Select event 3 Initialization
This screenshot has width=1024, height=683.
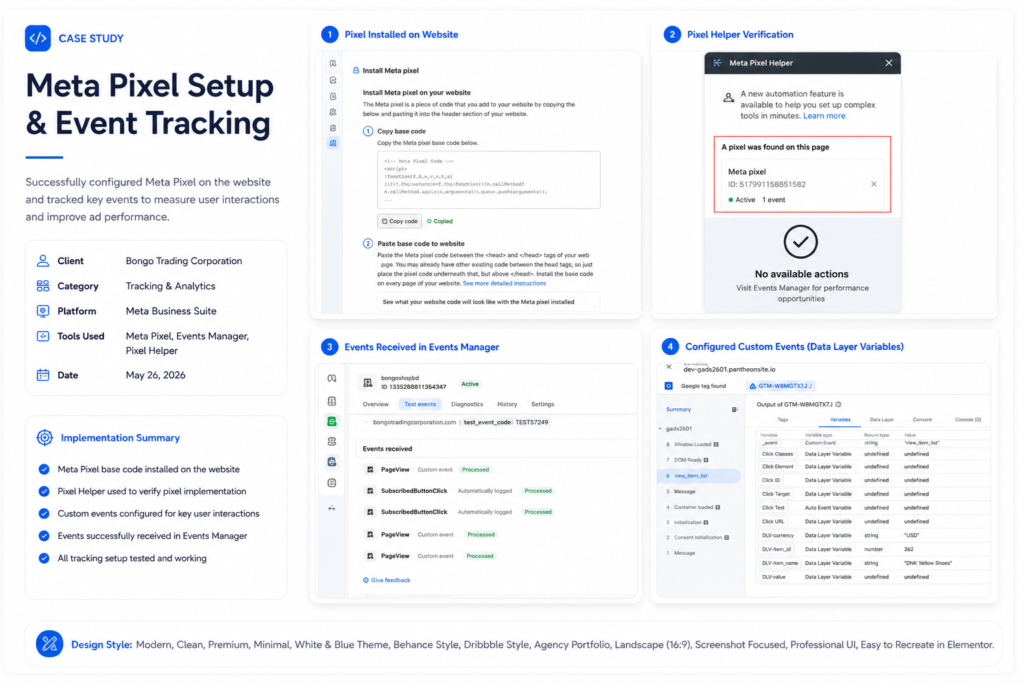click(688, 522)
